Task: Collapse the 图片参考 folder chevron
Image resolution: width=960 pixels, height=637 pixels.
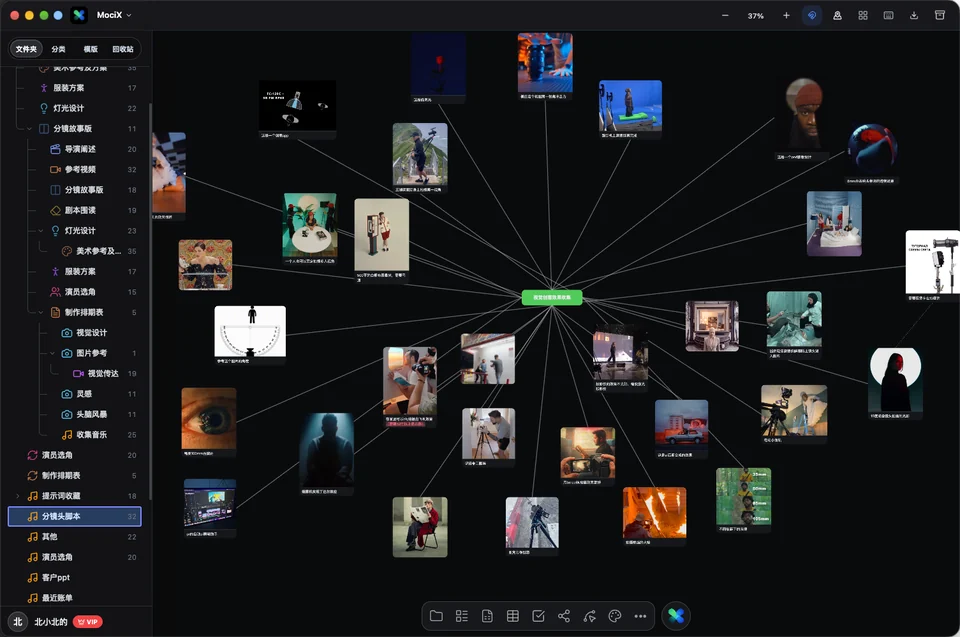Action: (52, 353)
